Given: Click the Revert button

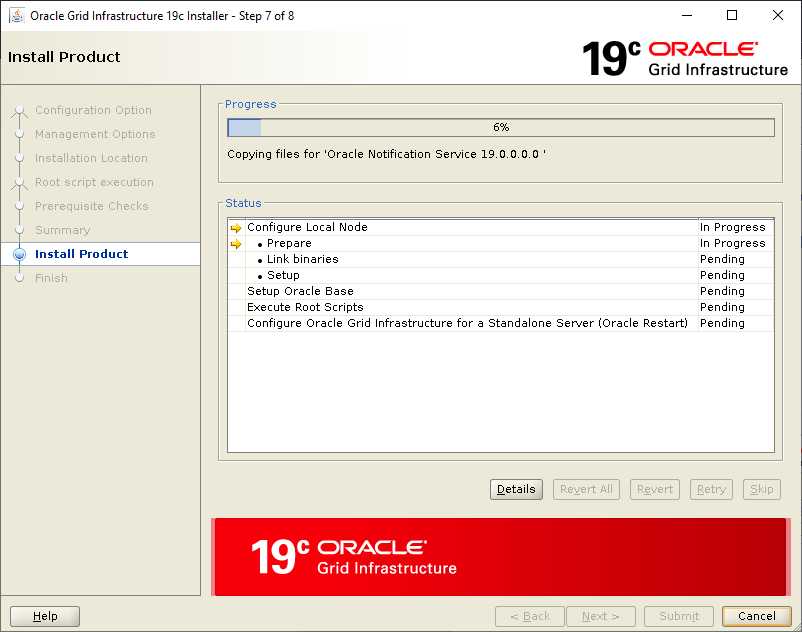Looking at the screenshot, I should 655,489.
